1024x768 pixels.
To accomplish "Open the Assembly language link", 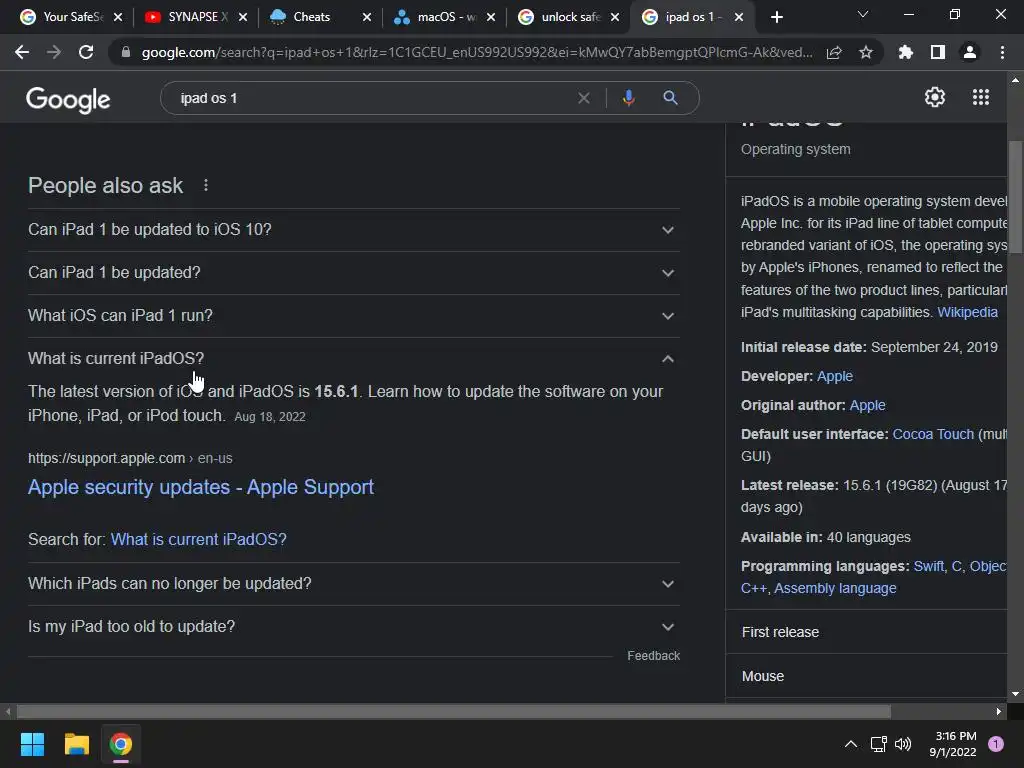I will 835,588.
